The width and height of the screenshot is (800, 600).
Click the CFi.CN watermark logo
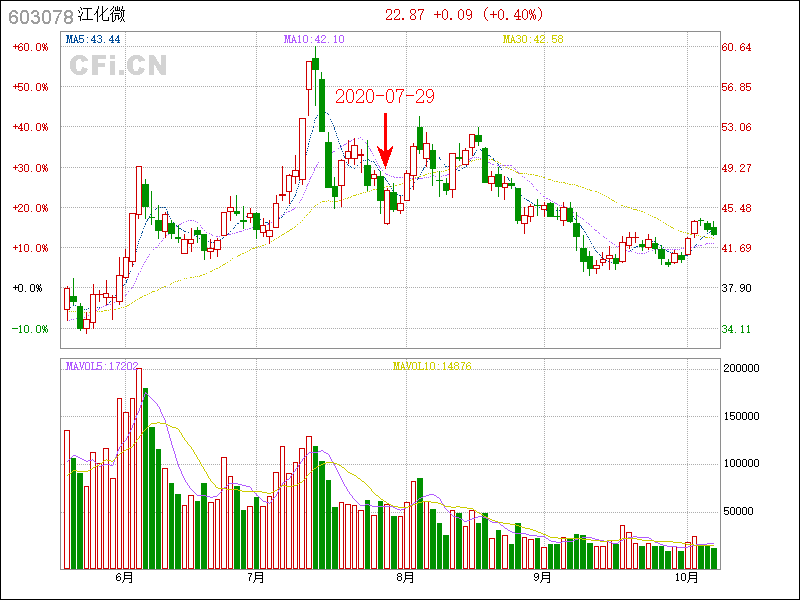coord(118,66)
